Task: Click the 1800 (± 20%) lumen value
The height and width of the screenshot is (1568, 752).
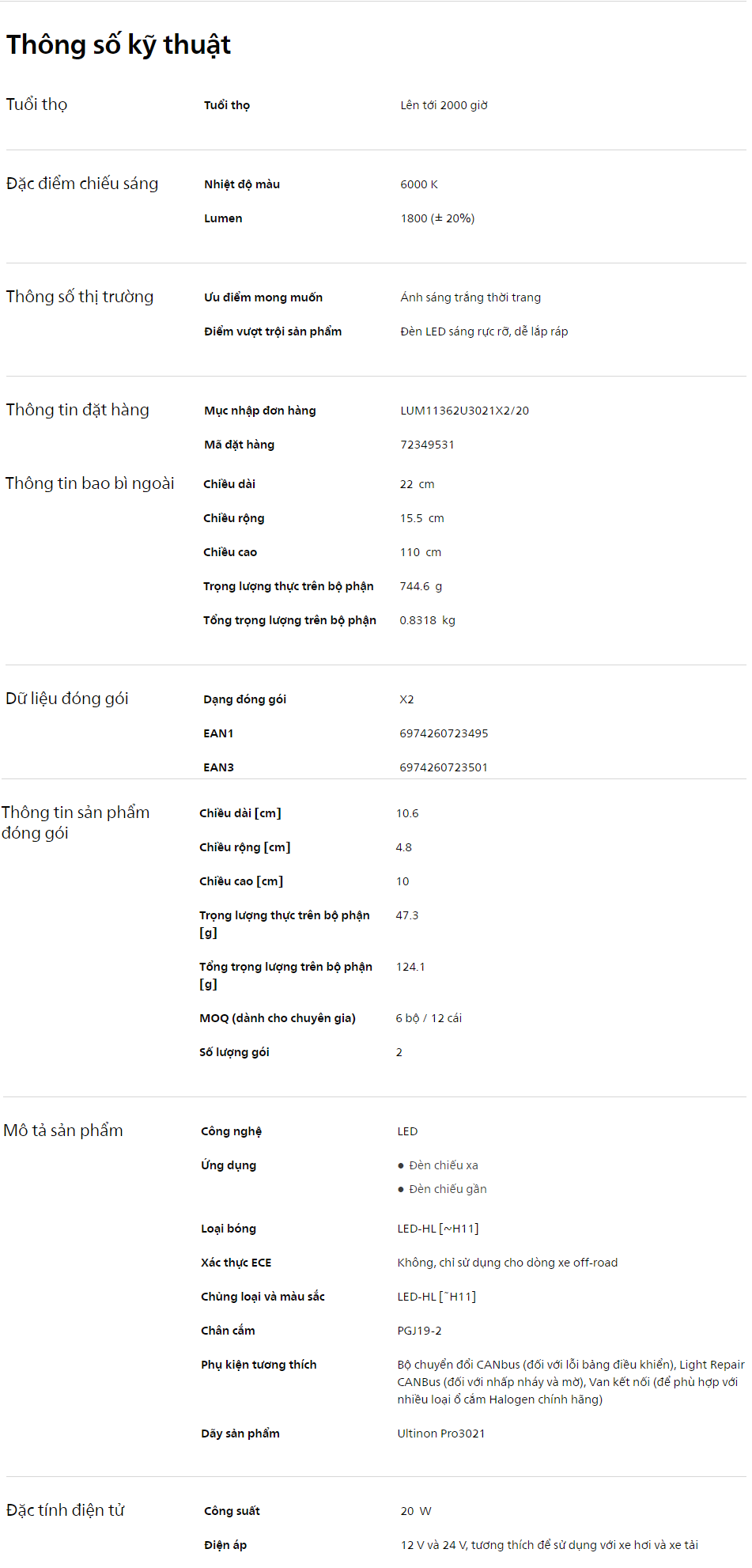Action: pos(437,218)
